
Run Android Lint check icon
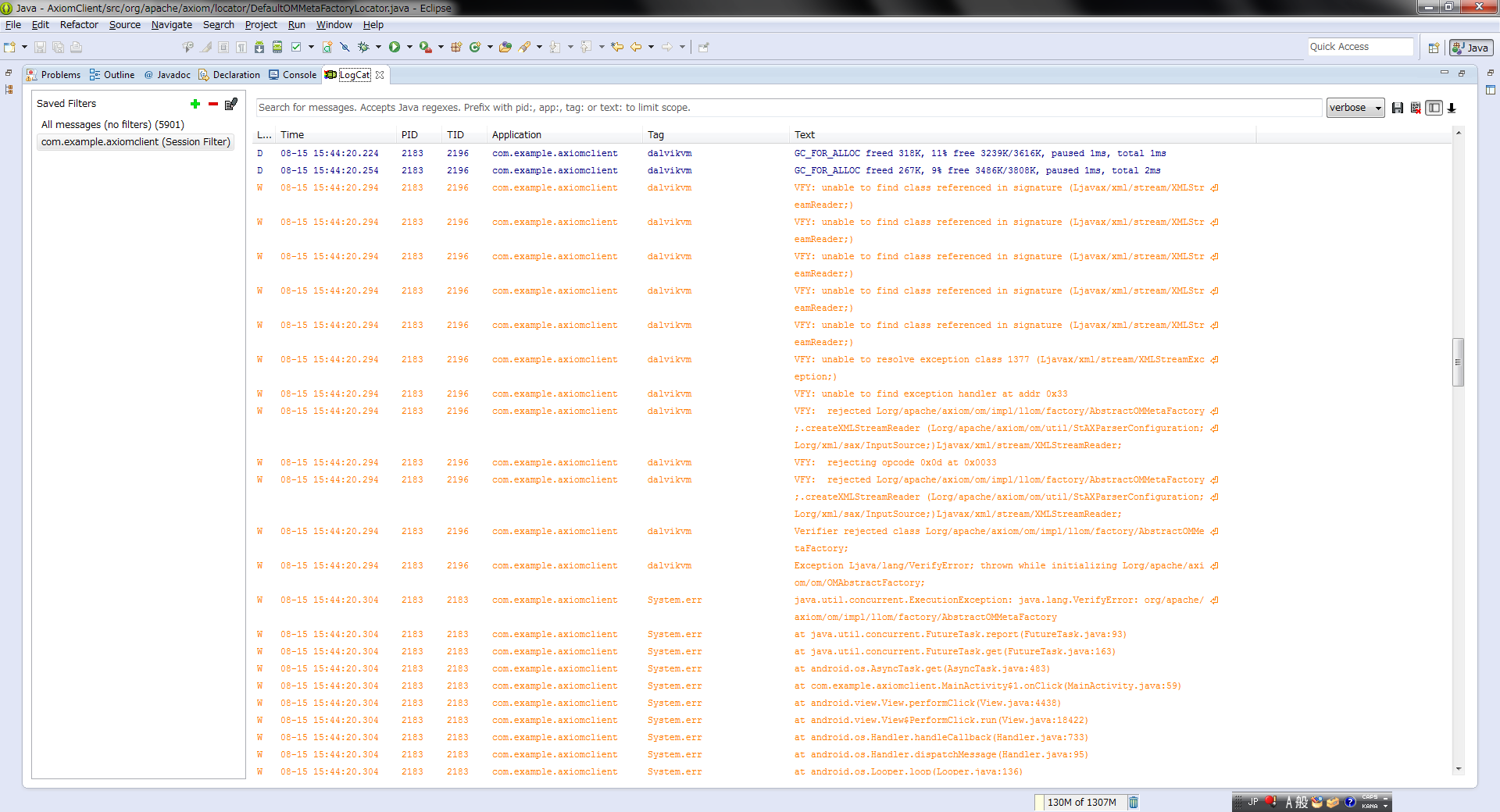coord(296,47)
